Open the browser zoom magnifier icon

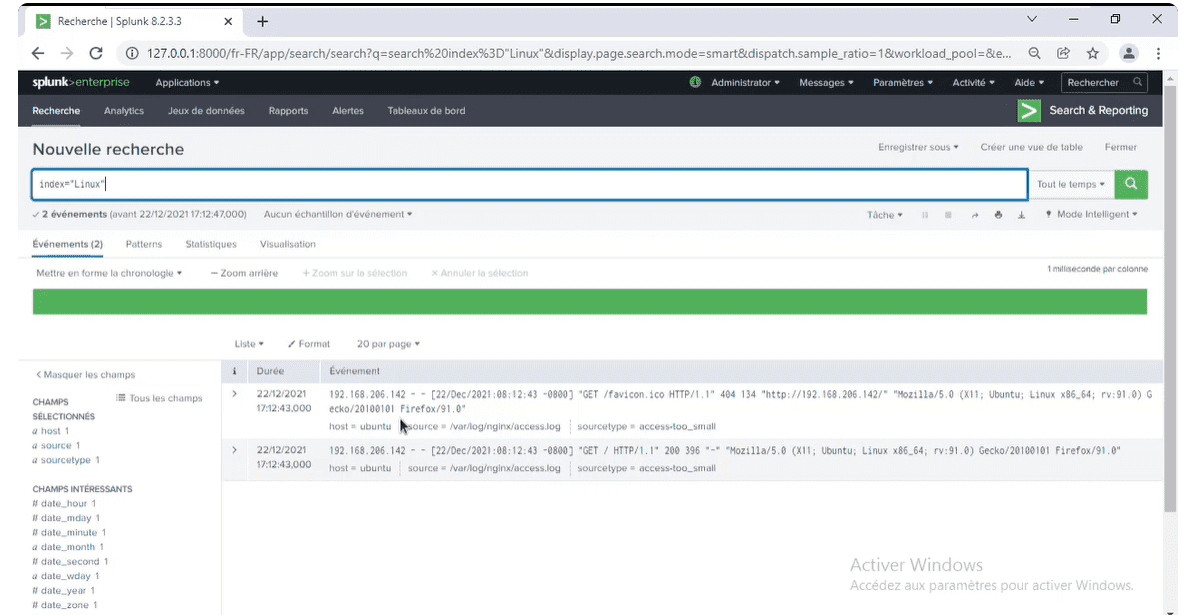pyautogui.click(x=1034, y=53)
